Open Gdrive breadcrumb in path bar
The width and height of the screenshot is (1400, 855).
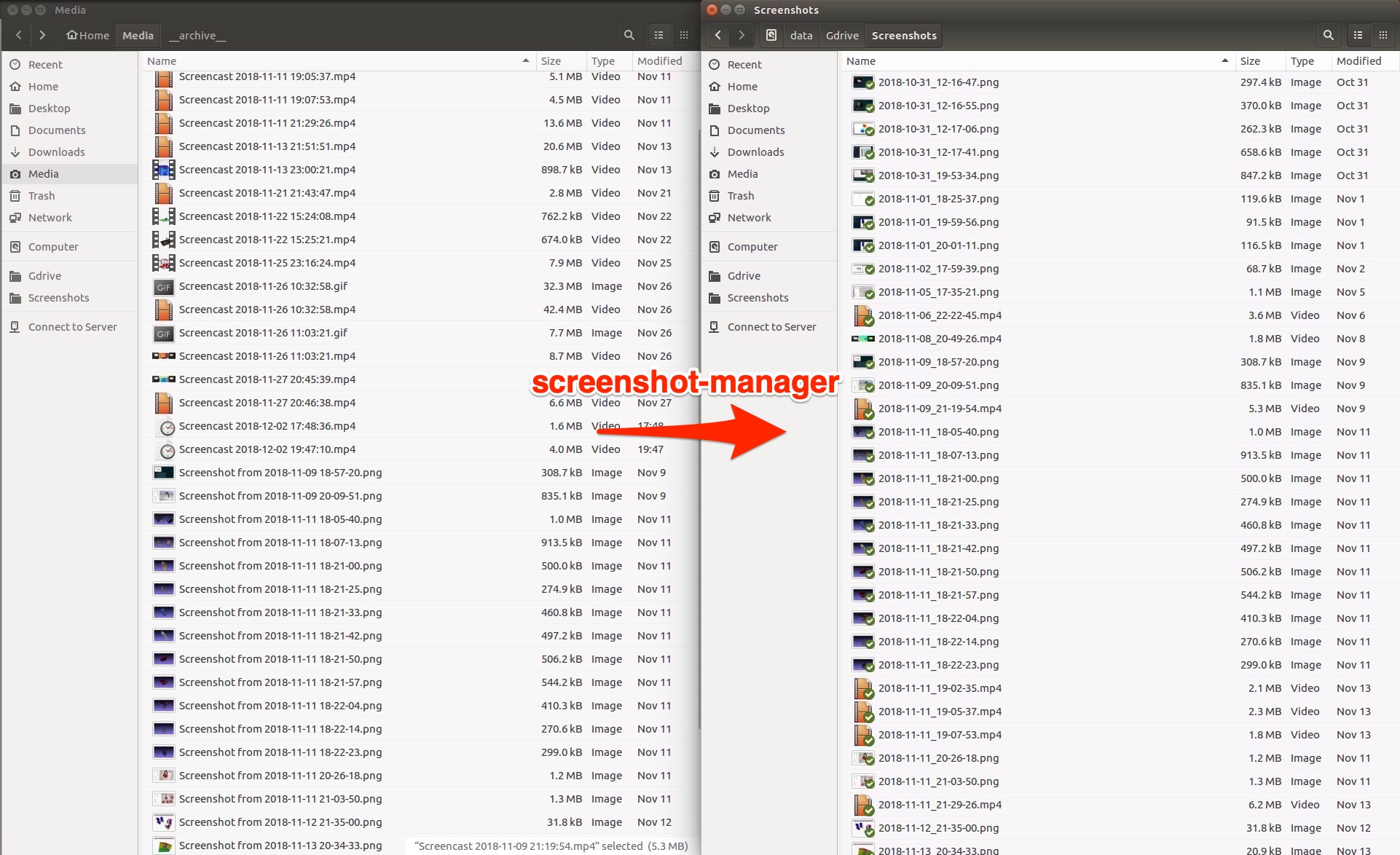[842, 35]
